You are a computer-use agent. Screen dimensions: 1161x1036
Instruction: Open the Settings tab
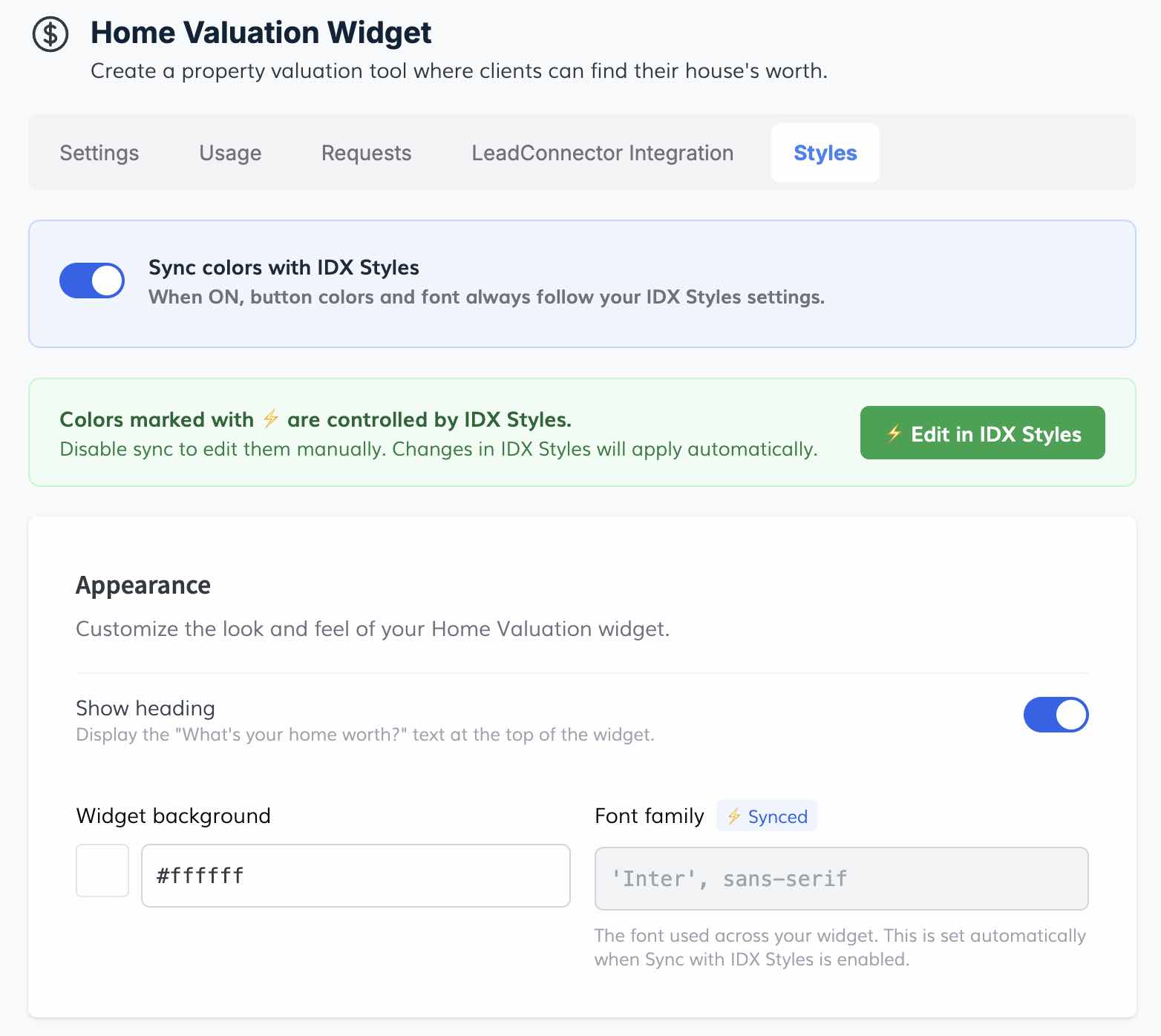(99, 153)
